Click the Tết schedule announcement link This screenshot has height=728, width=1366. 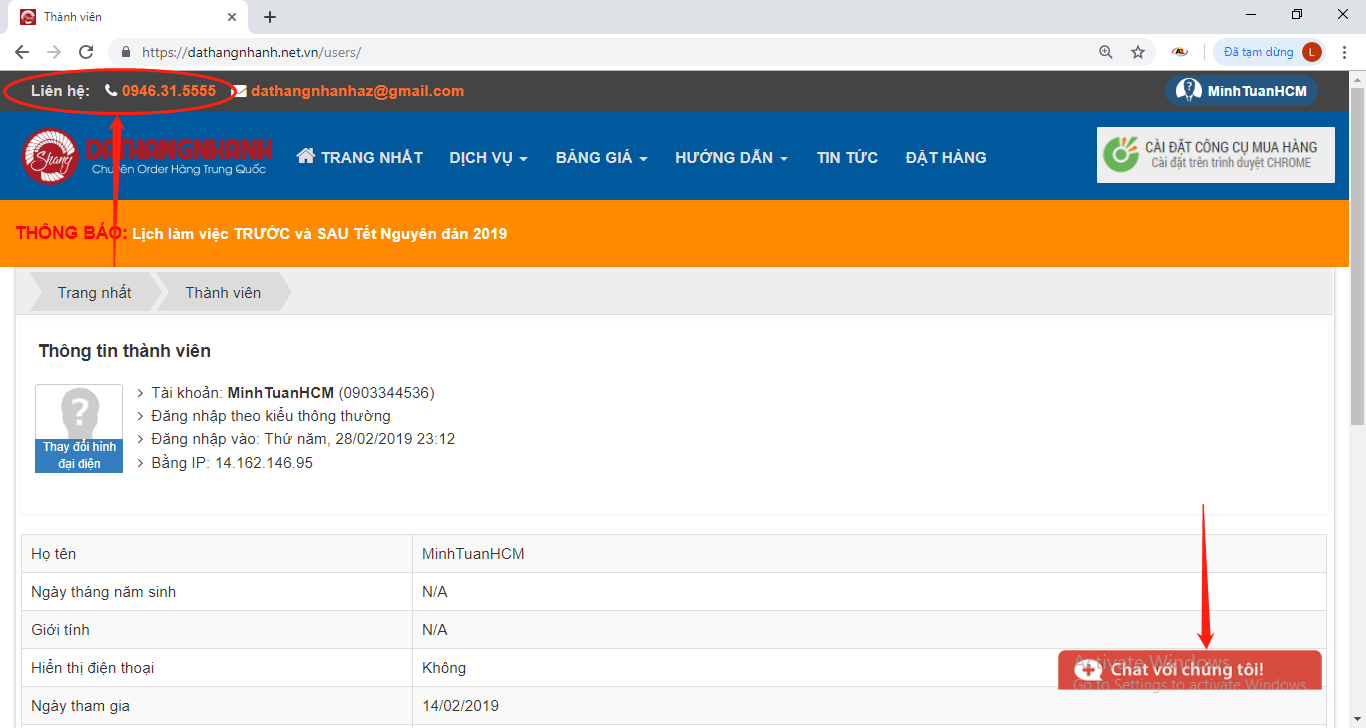point(319,234)
